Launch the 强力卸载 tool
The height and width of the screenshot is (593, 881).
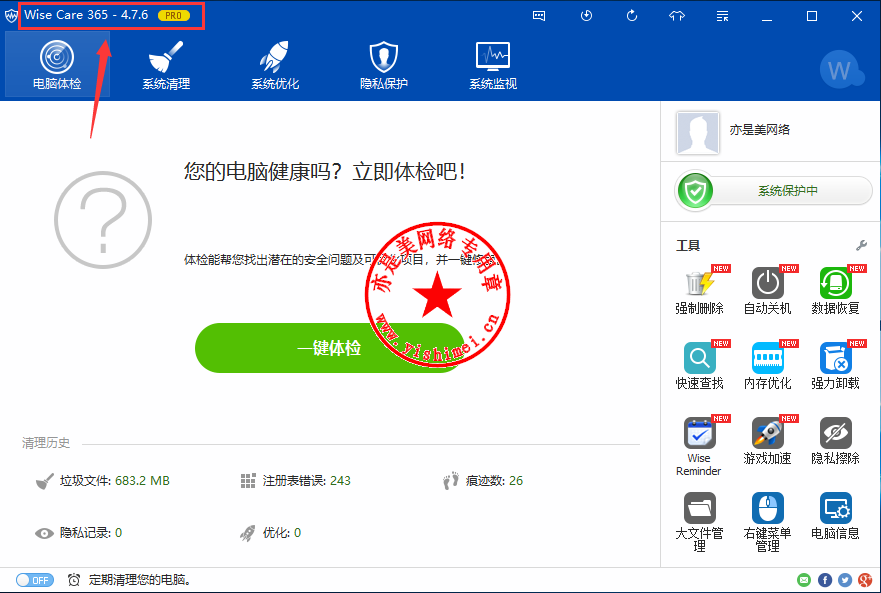[835, 365]
